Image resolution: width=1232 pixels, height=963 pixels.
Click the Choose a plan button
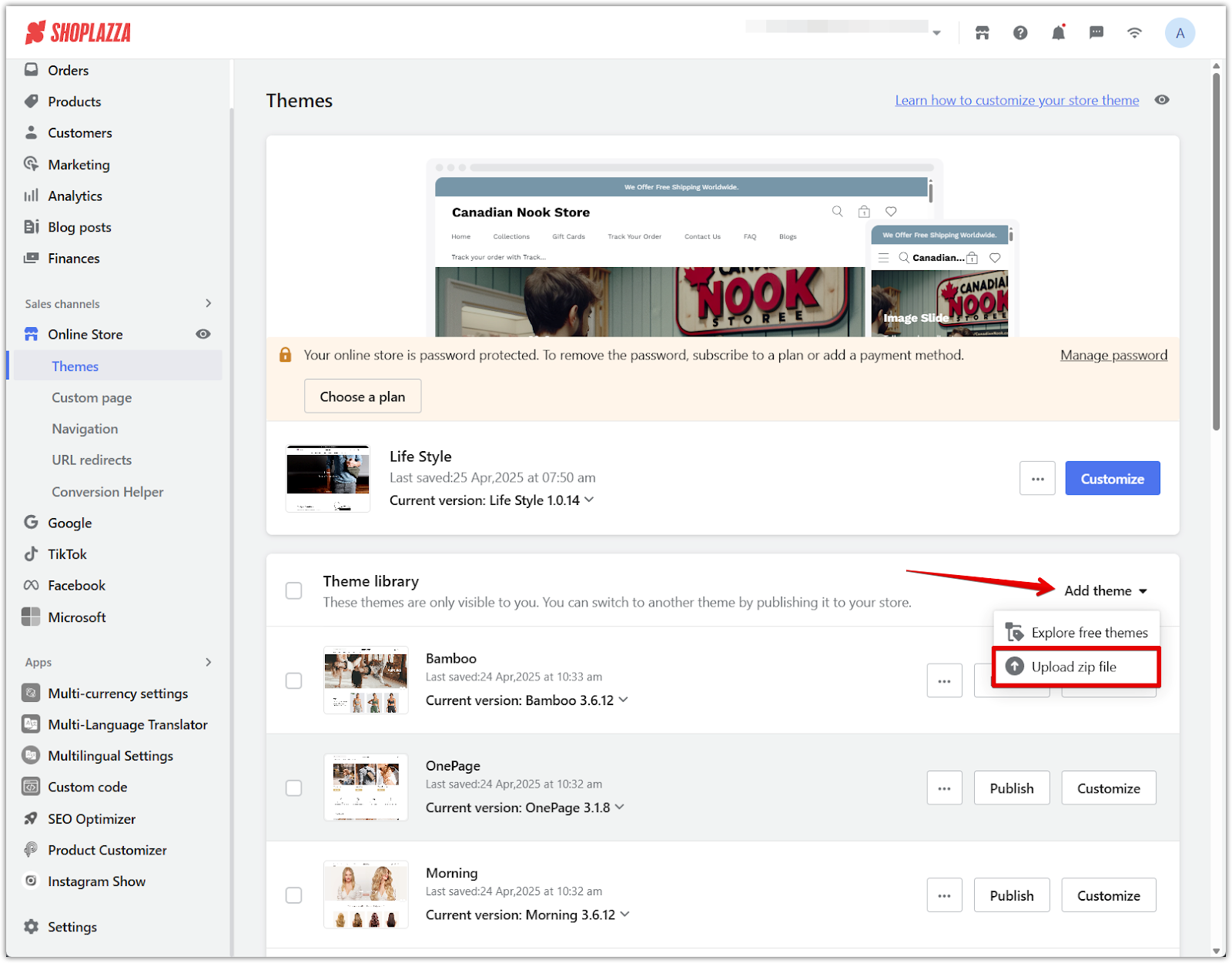click(363, 396)
